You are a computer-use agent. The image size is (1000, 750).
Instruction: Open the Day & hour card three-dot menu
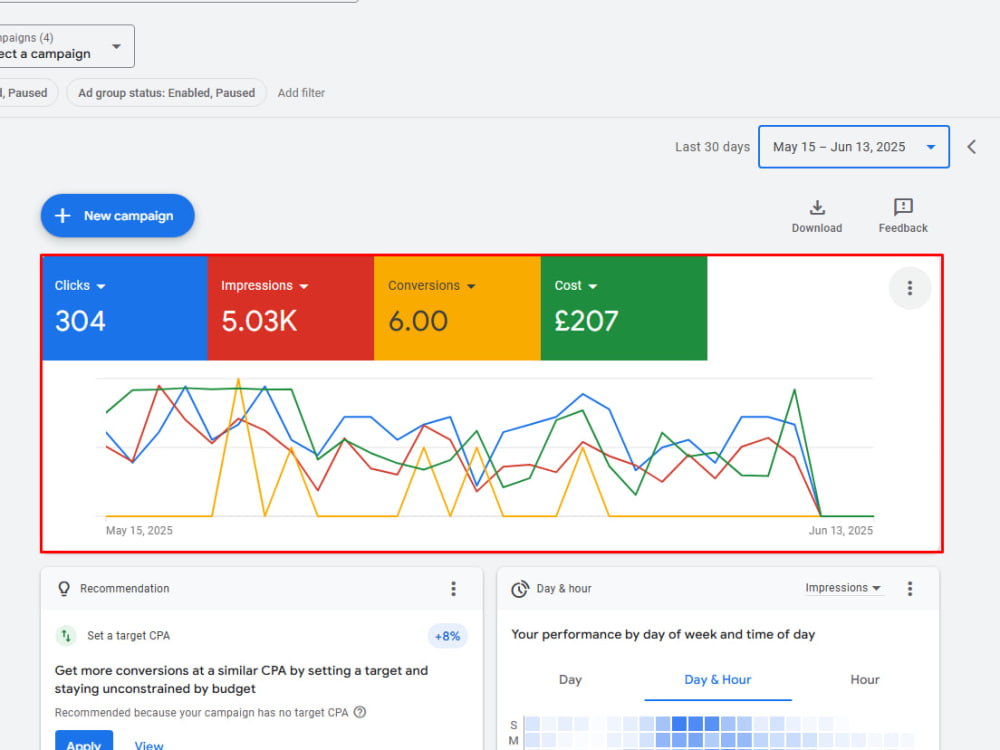coord(910,589)
